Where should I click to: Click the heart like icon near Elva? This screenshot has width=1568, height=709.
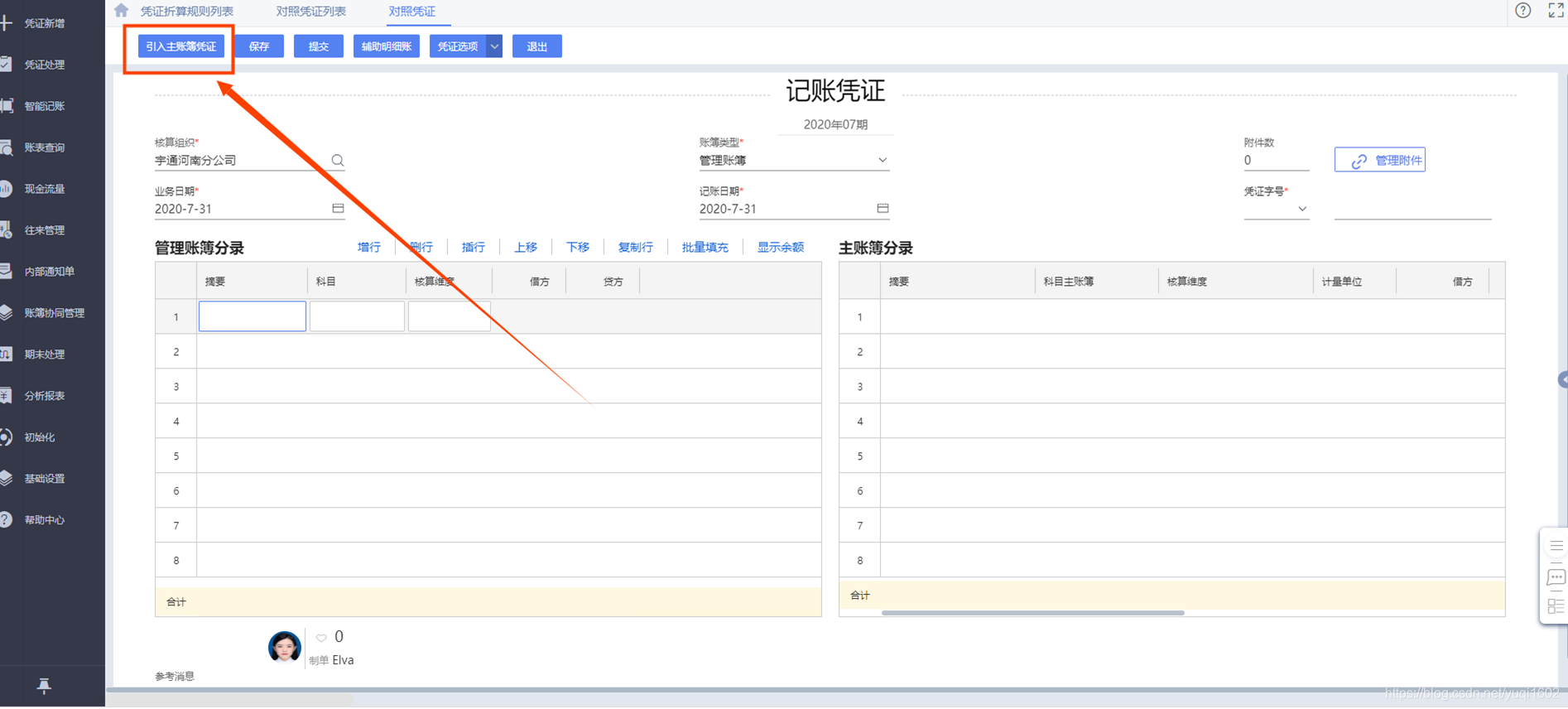click(321, 638)
